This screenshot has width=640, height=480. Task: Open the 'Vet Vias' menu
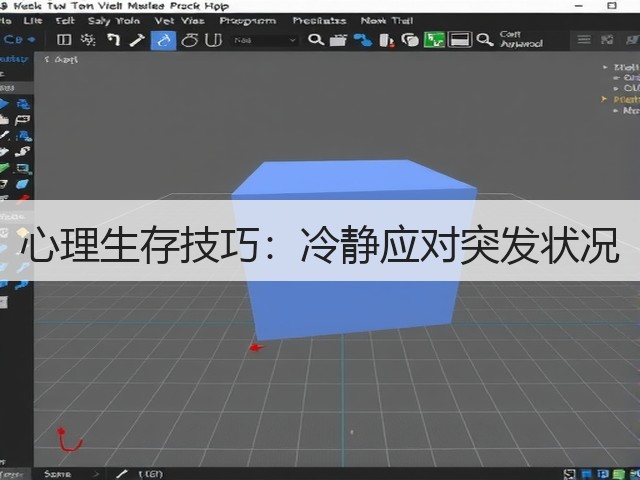coord(179,20)
